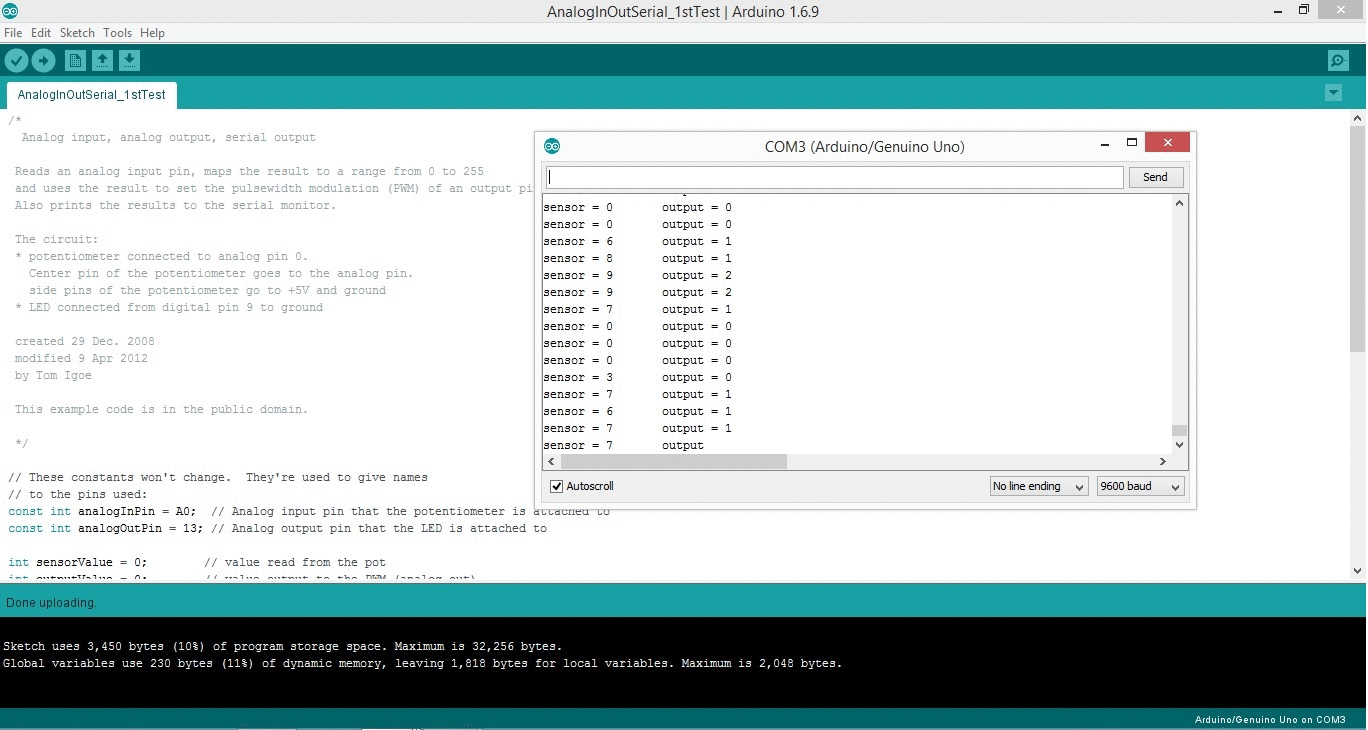The height and width of the screenshot is (730, 1368).
Task: Close the COM3 serial monitor window
Action: coord(1167,142)
